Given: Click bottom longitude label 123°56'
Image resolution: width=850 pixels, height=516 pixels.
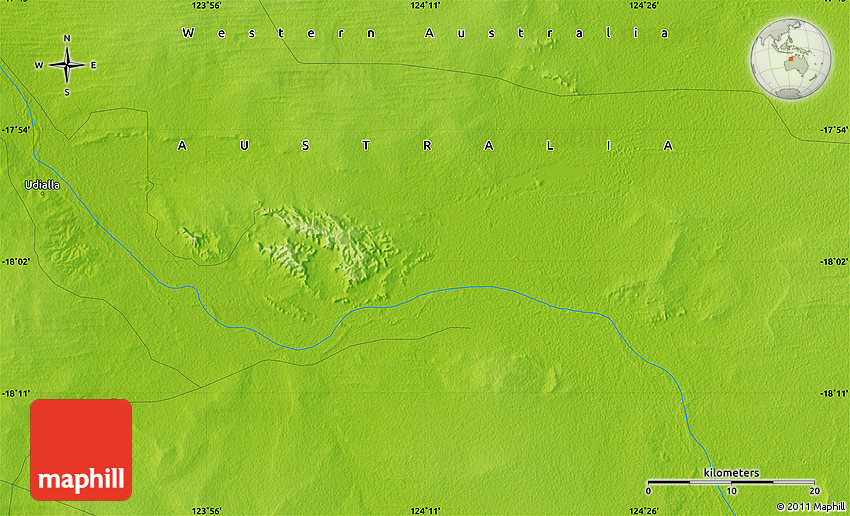Looking at the screenshot, I should pos(207,511).
